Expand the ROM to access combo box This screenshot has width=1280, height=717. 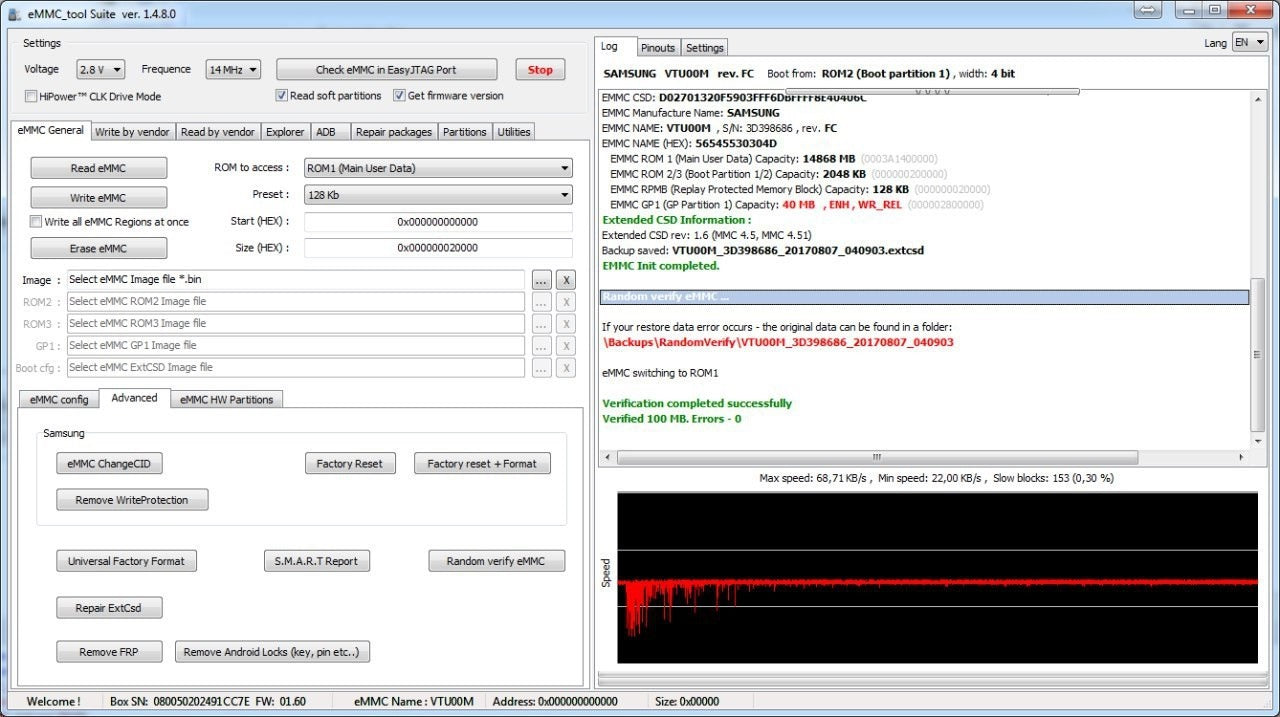438,168
